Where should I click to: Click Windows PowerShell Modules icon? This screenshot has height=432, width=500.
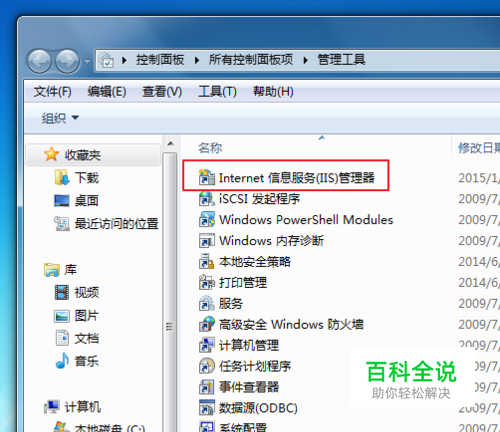pyautogui.click(x=207, y=219)
